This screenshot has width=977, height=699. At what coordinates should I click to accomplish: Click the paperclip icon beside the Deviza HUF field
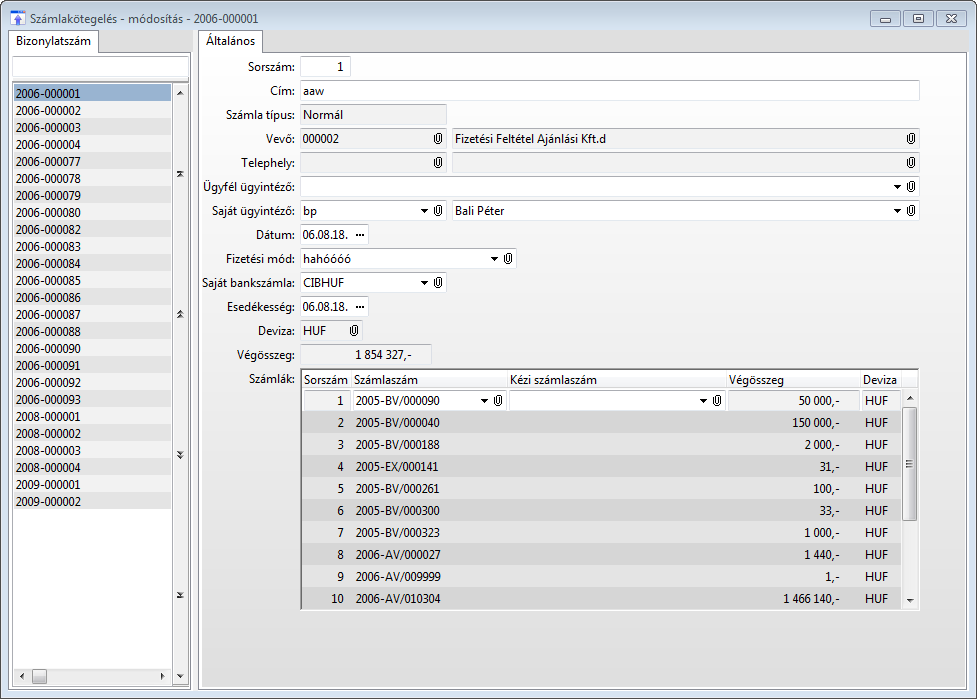click(354, 331)
